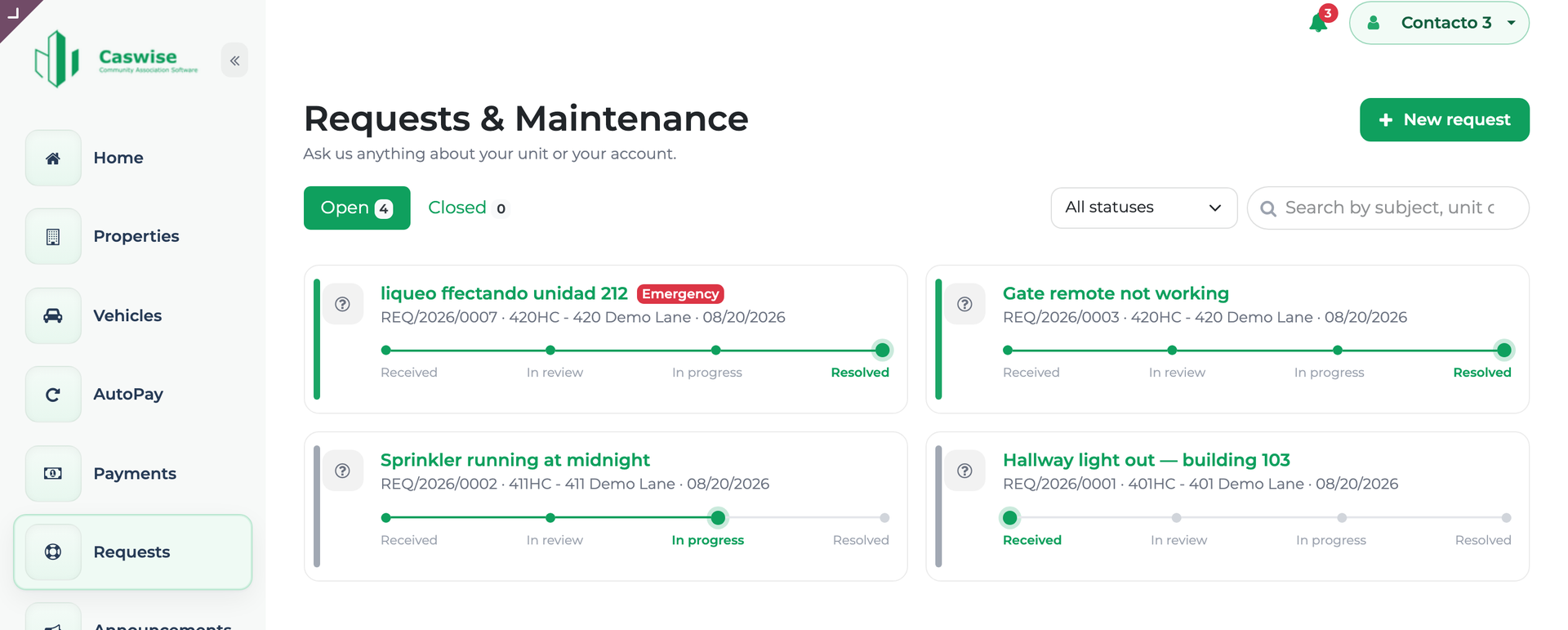Click plus icon in New request button
Image resolution: width=1568 pixels, height=630 pixels.
1385,120
